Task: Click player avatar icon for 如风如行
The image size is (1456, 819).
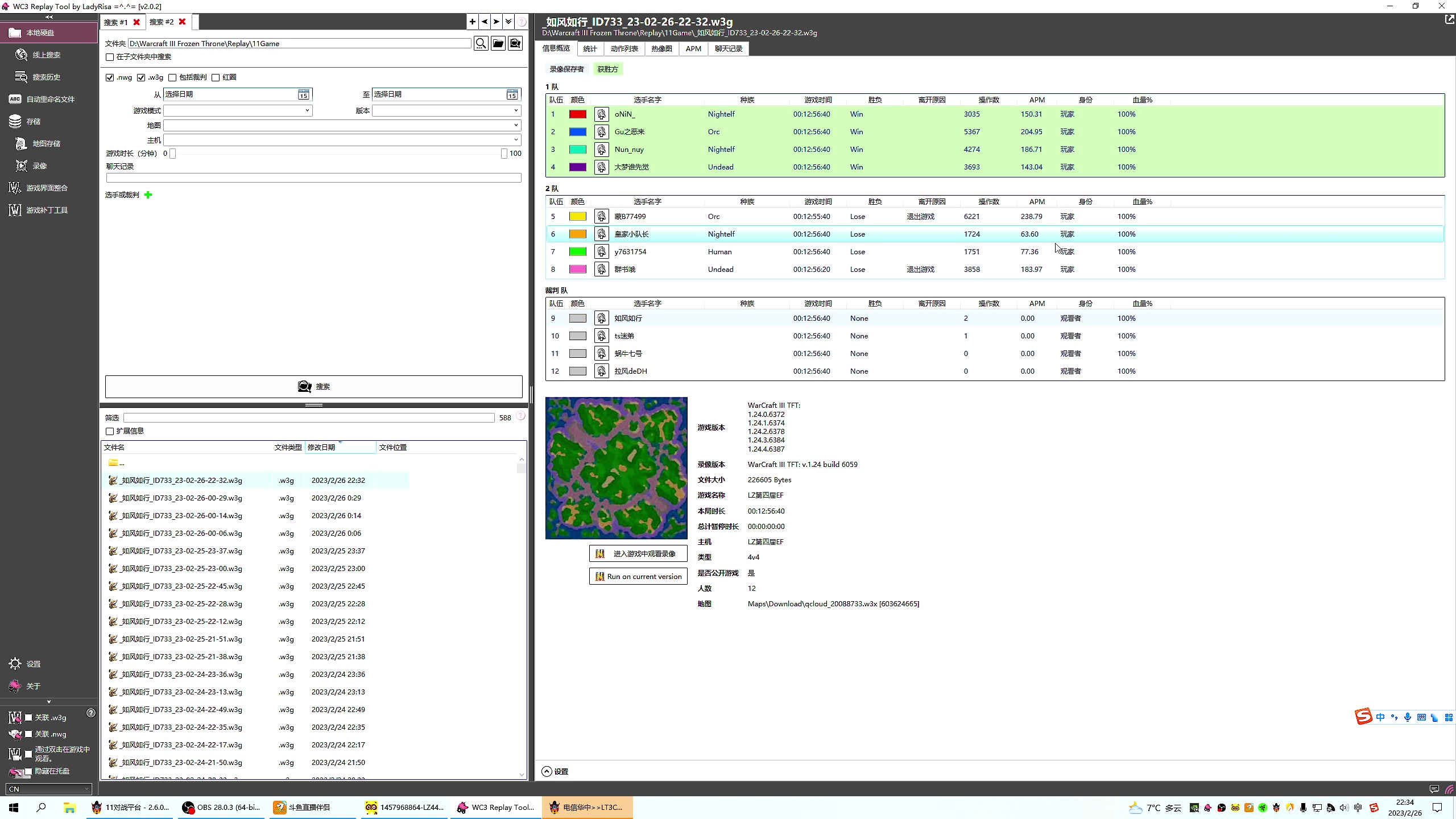Action: click(601, 318)
